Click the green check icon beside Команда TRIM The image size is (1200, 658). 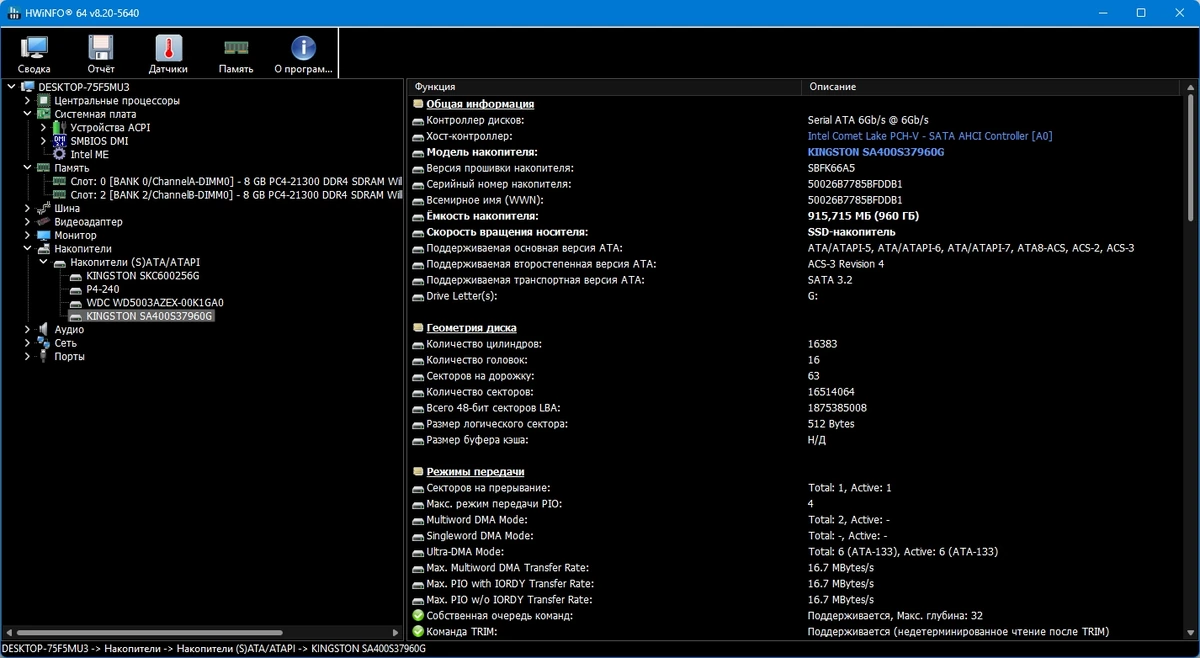click(418, 632)
